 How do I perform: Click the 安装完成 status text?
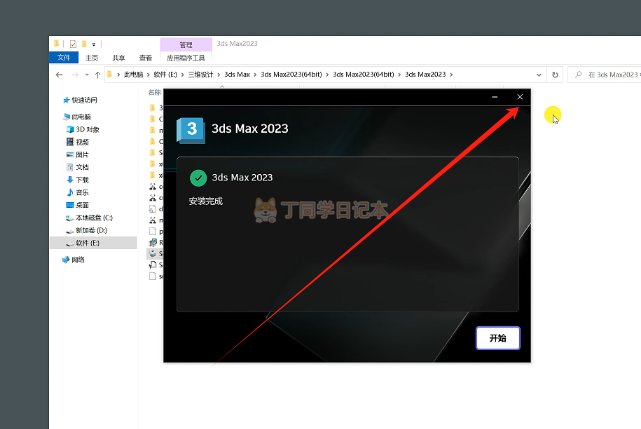[206, 201]
